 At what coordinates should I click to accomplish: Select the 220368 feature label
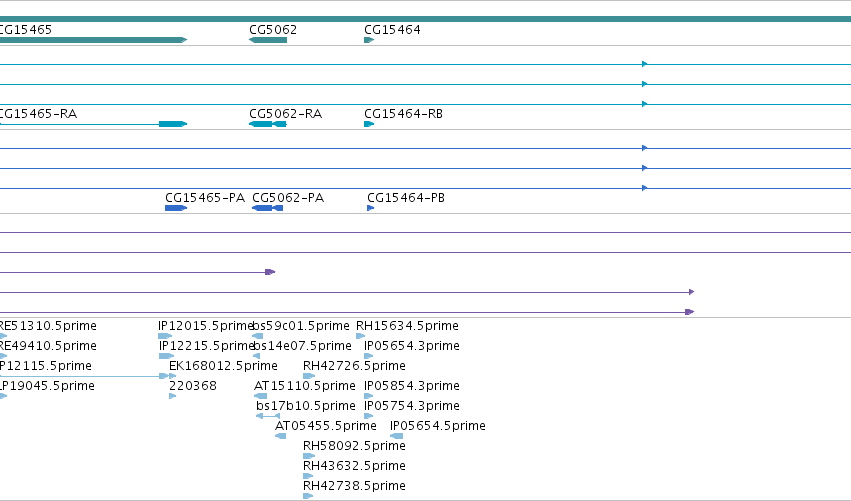pos(193,386)
